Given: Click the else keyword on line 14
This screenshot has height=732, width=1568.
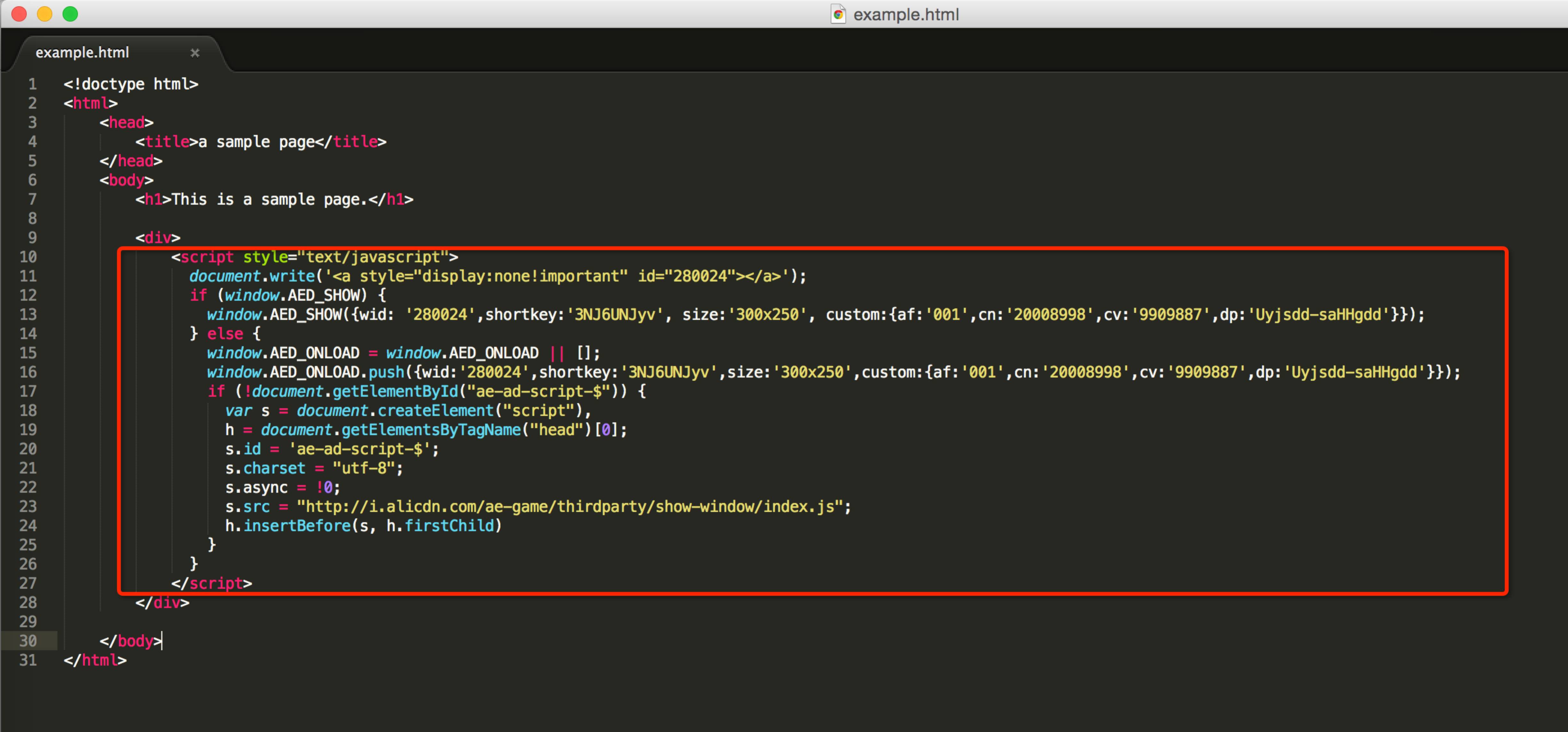Looking at the screenshot, I should [x=225, y=334].
